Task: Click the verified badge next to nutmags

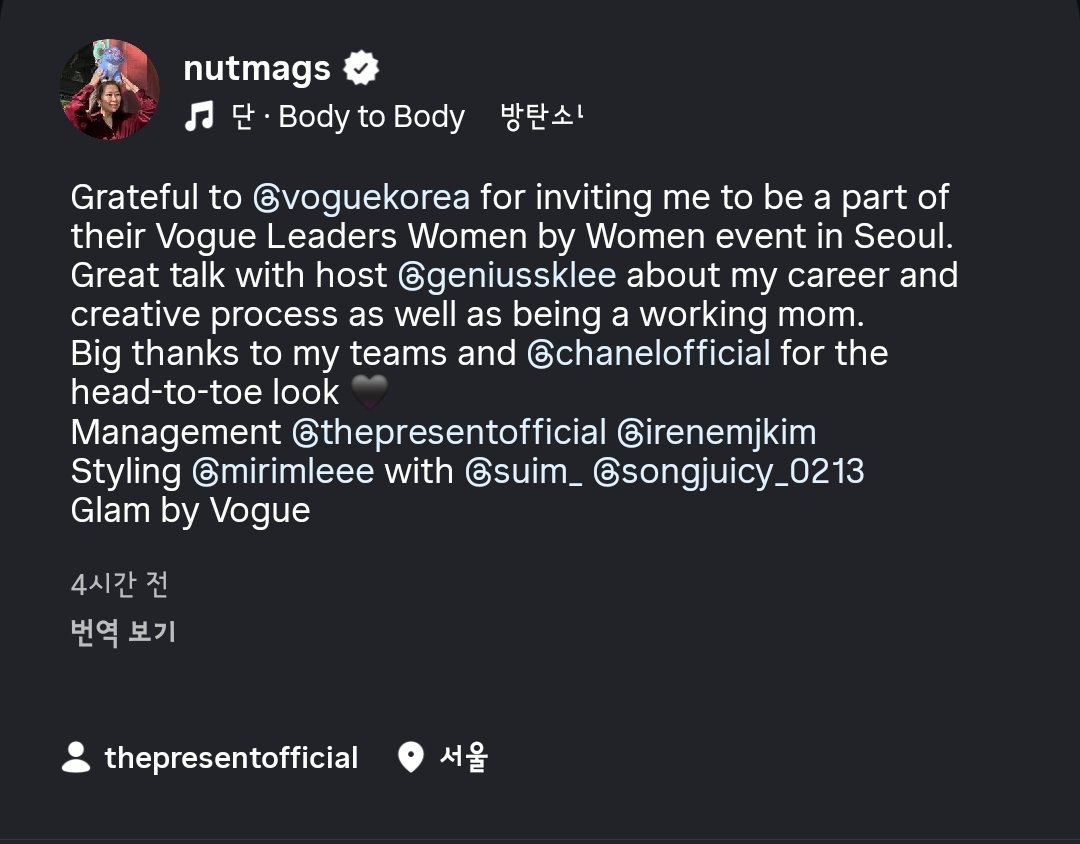Action: (361, 69)
